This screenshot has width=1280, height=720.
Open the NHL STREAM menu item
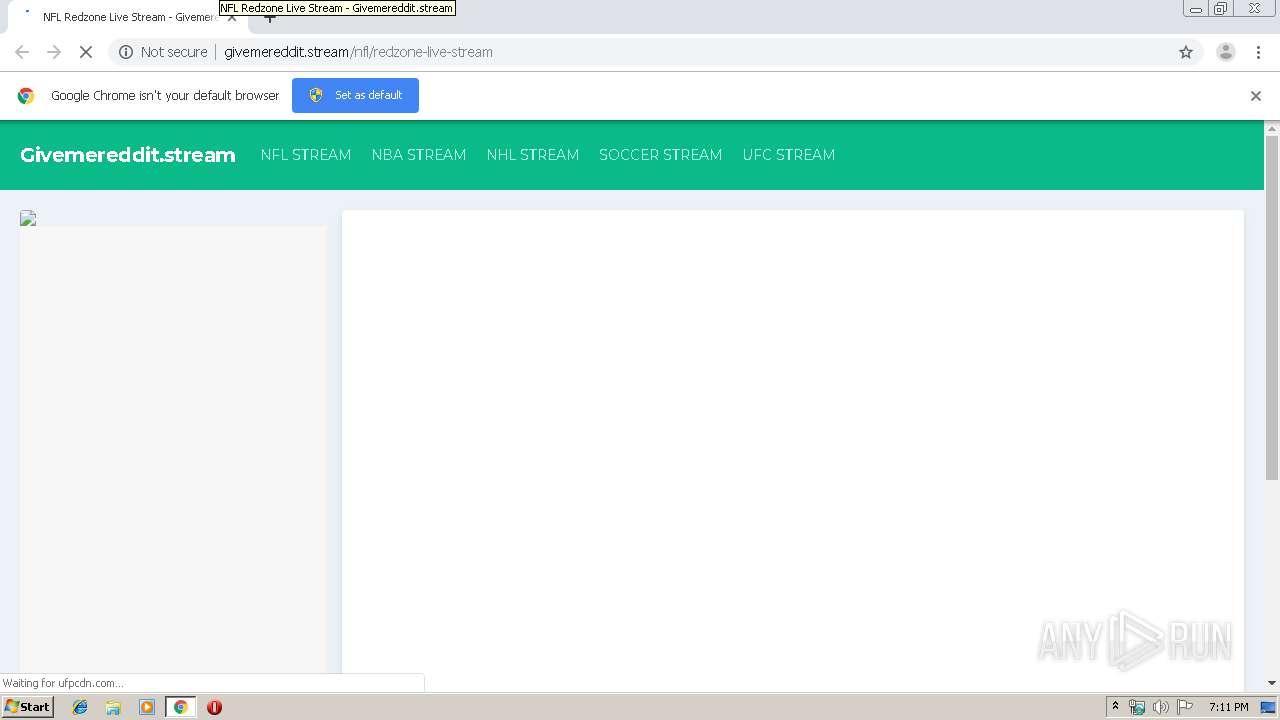[533, 155]
